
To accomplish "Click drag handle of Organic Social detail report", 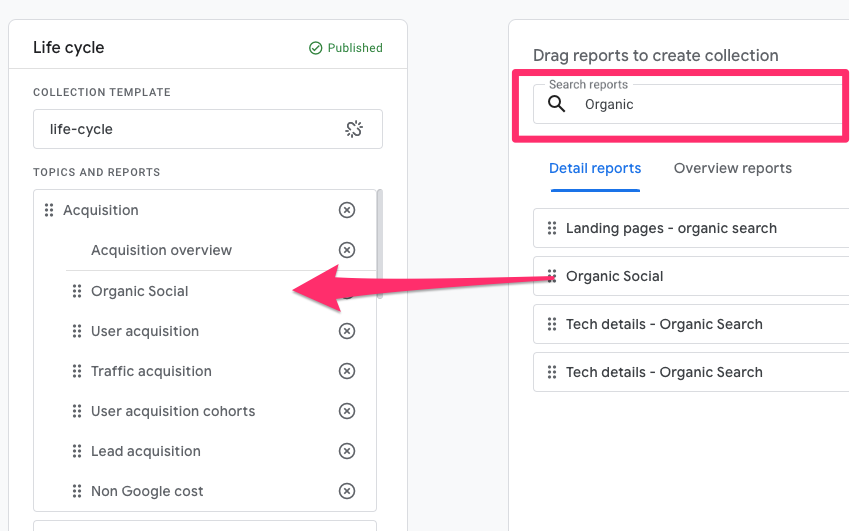I will (x=552, y=276).
